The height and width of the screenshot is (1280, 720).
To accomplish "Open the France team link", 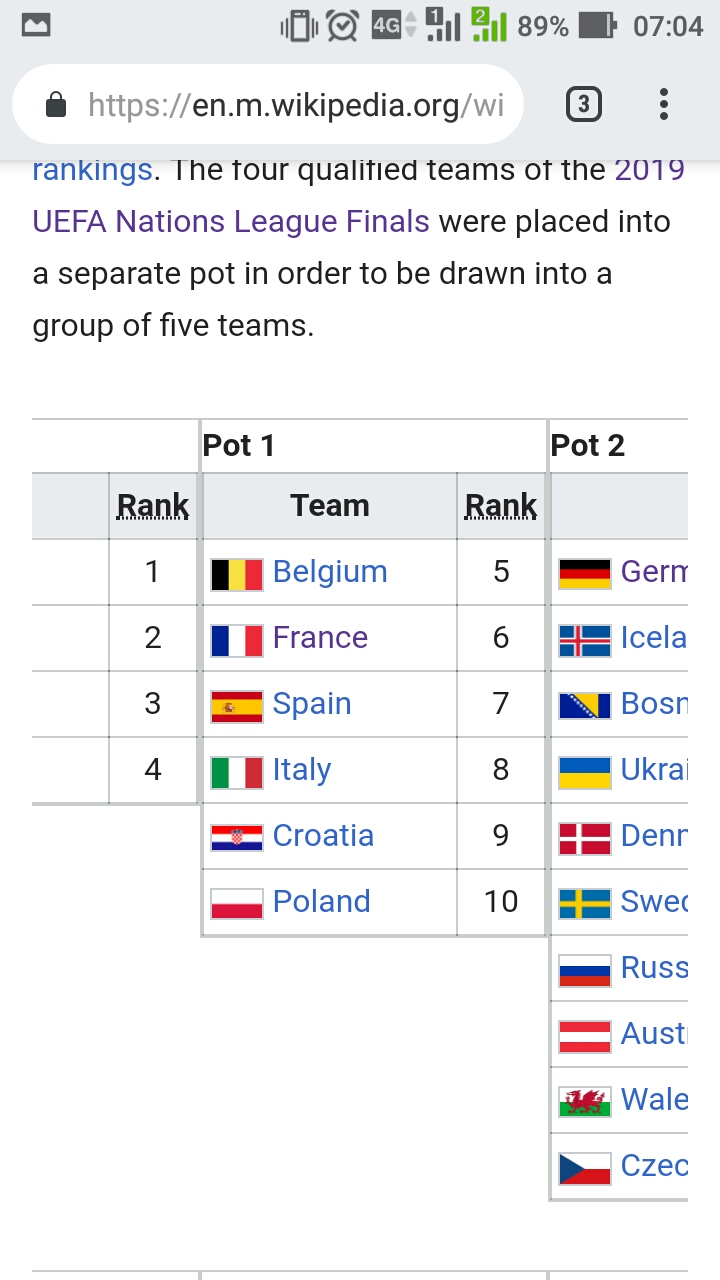I will pyautogui.click(x=320, y=637).
